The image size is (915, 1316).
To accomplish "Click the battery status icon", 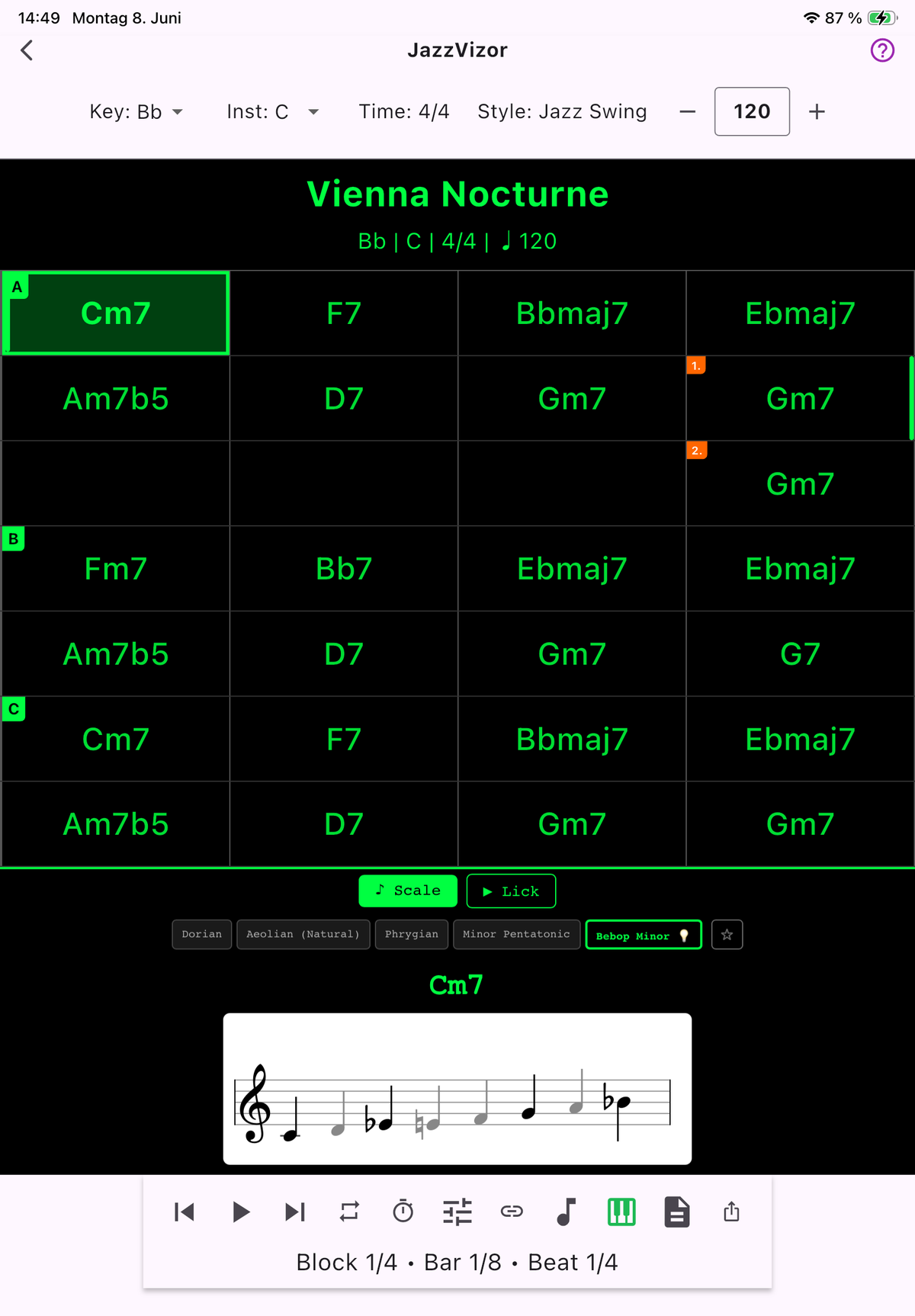I will (883, 18).
